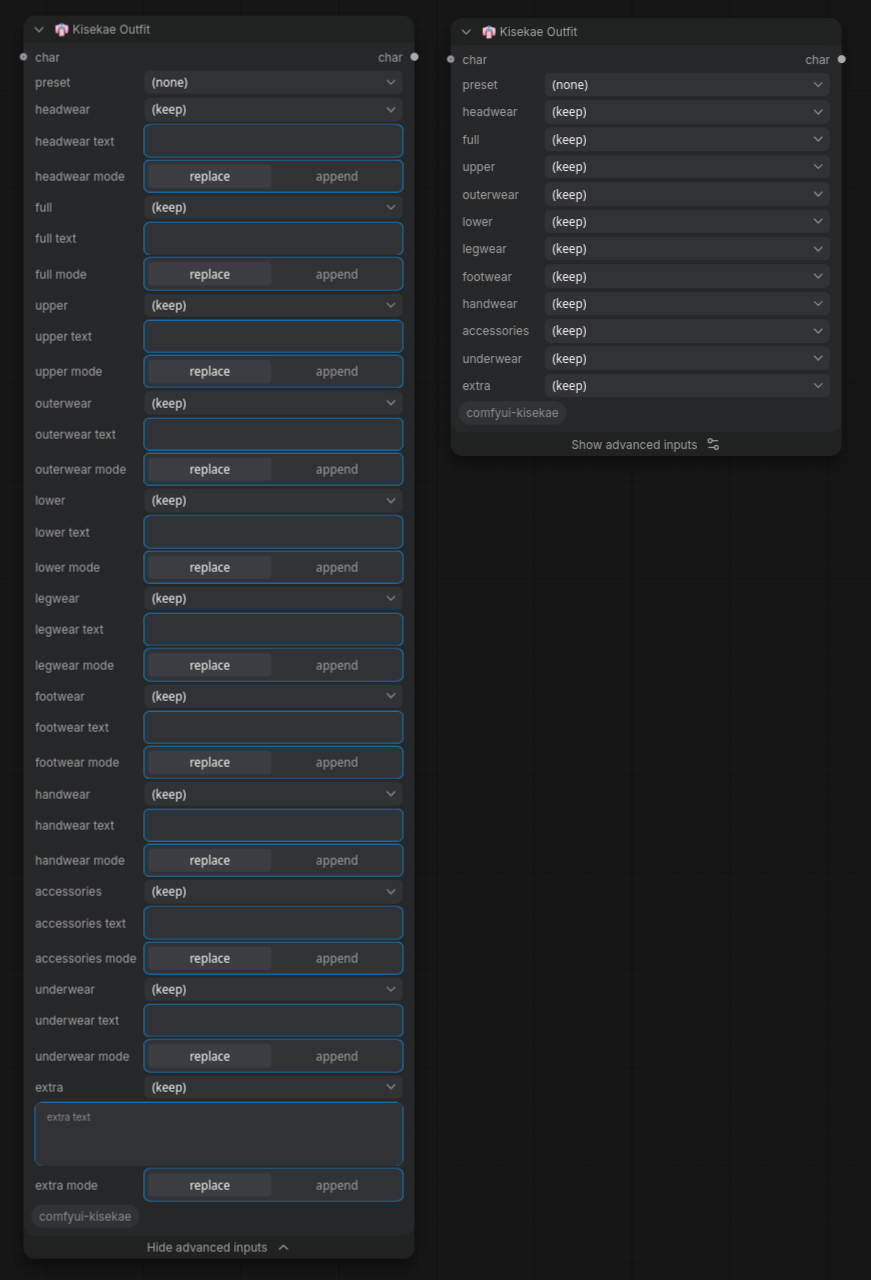Click the accessories text input field
This screenshot has width=871, height=1280.
[x=273, y=923]
